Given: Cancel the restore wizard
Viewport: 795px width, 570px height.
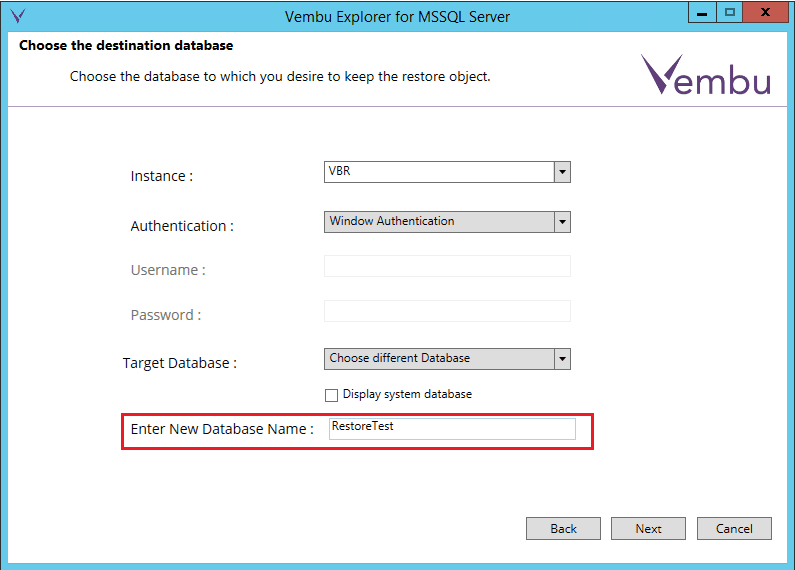Looking at the screenshot, I should click(733, 529).
